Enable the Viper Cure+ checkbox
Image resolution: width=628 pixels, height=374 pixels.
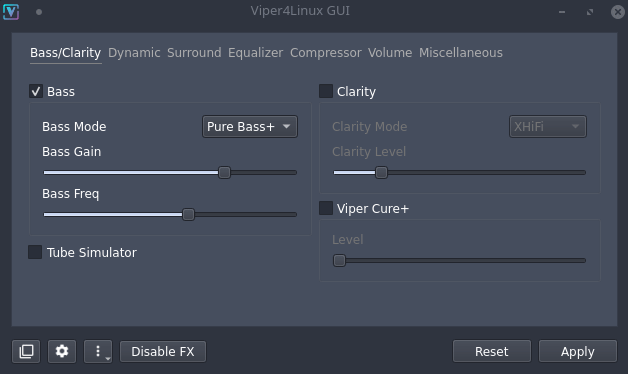[x=326, y=208]
